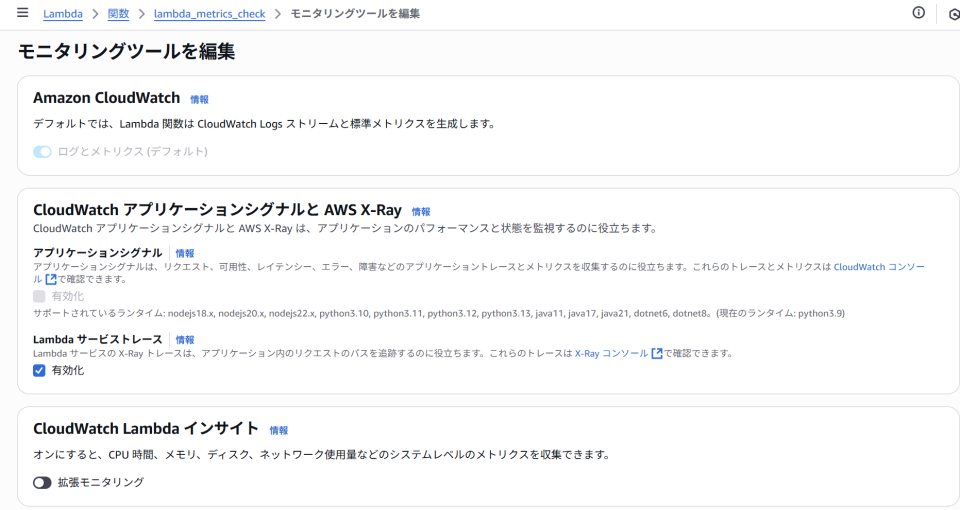Open 情報 link beside アプリケーションシグナル
Viewport: 960px width, 510px height.
point(185,253)
